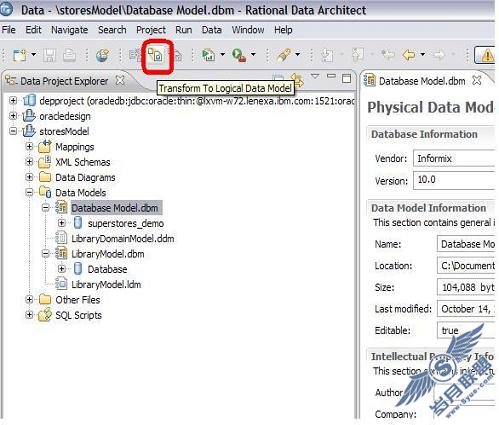Open the Data Project Explorer view menu triangle
The height and width of the screenshot is (425, 499).
(315, 76)
